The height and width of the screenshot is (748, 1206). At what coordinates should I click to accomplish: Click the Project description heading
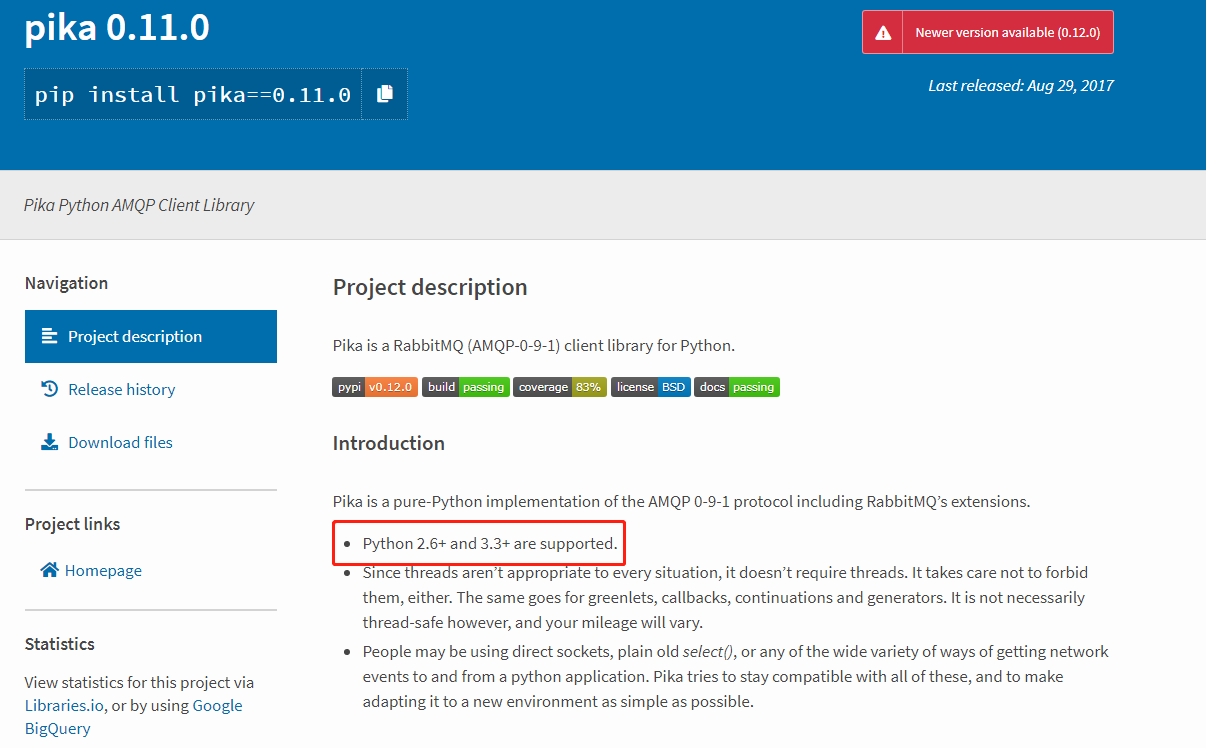click(430, 287)
